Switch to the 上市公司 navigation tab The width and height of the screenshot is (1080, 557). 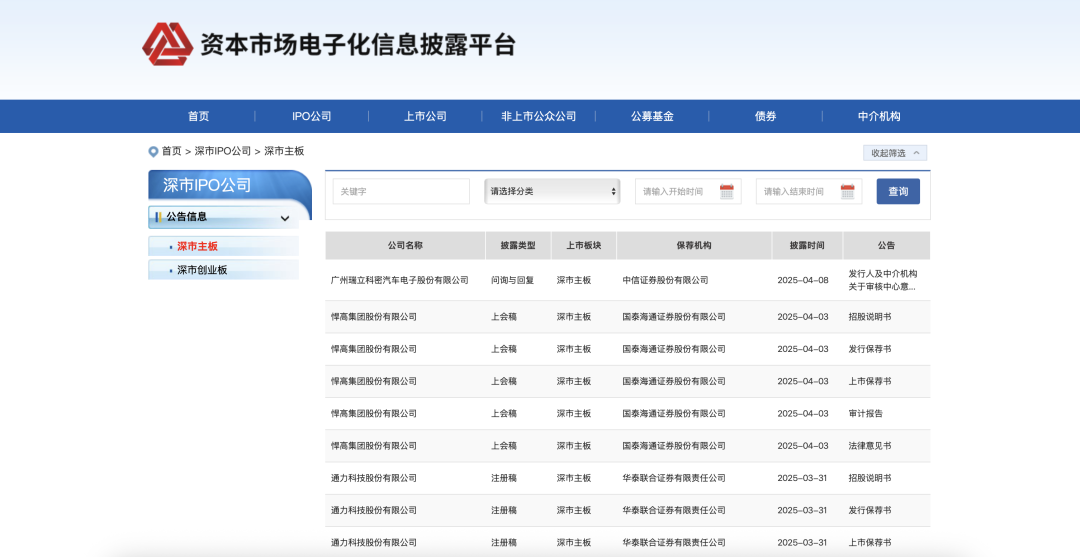[425, 116]
